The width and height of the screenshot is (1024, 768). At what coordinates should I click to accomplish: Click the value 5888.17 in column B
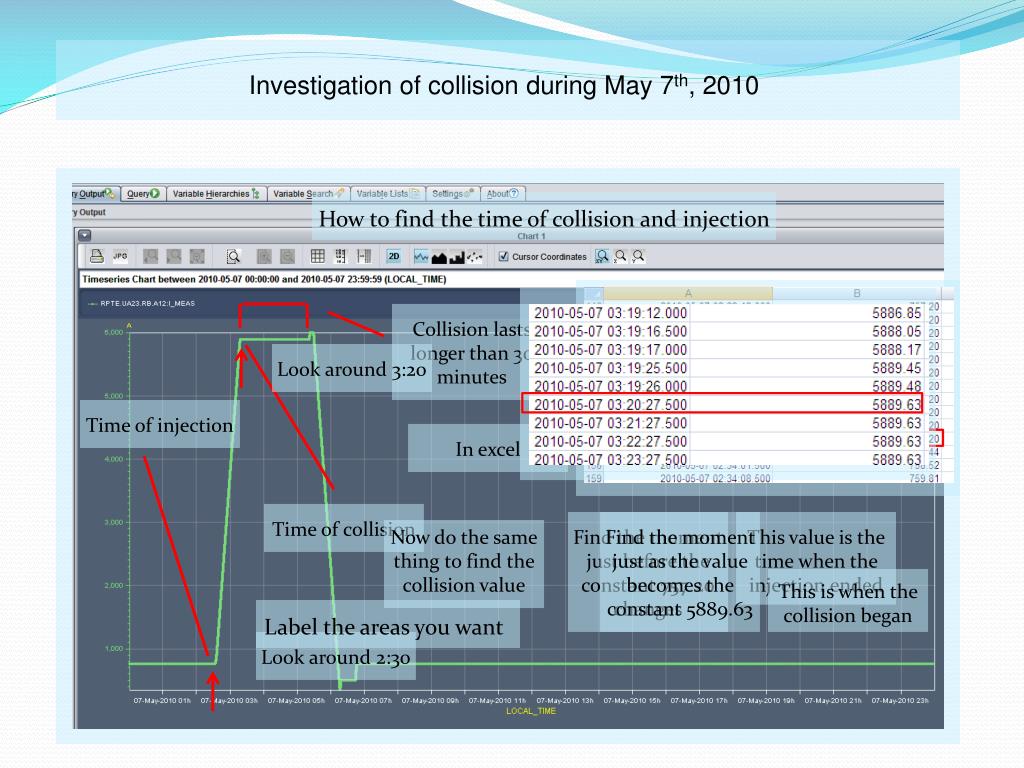tap(896, 350)
